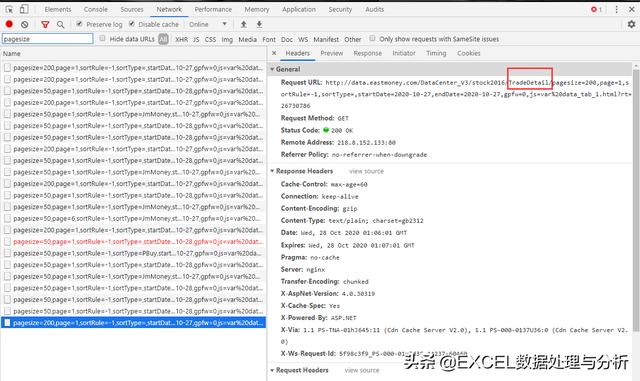Open the Online throttling dropdown
This screenshot has height=381, width=640.
(207, 25)
